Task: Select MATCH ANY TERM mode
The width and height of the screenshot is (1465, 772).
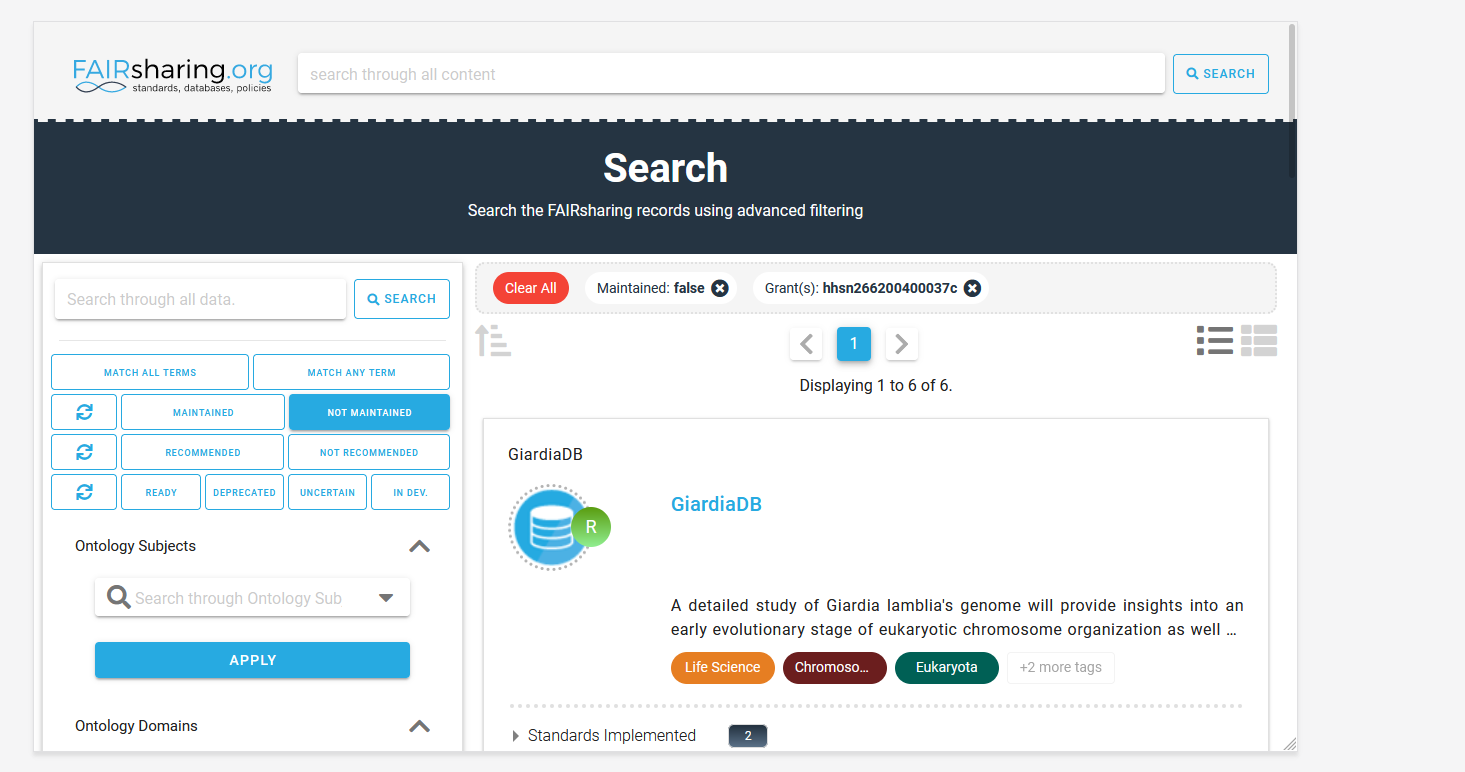Action: 351,371
